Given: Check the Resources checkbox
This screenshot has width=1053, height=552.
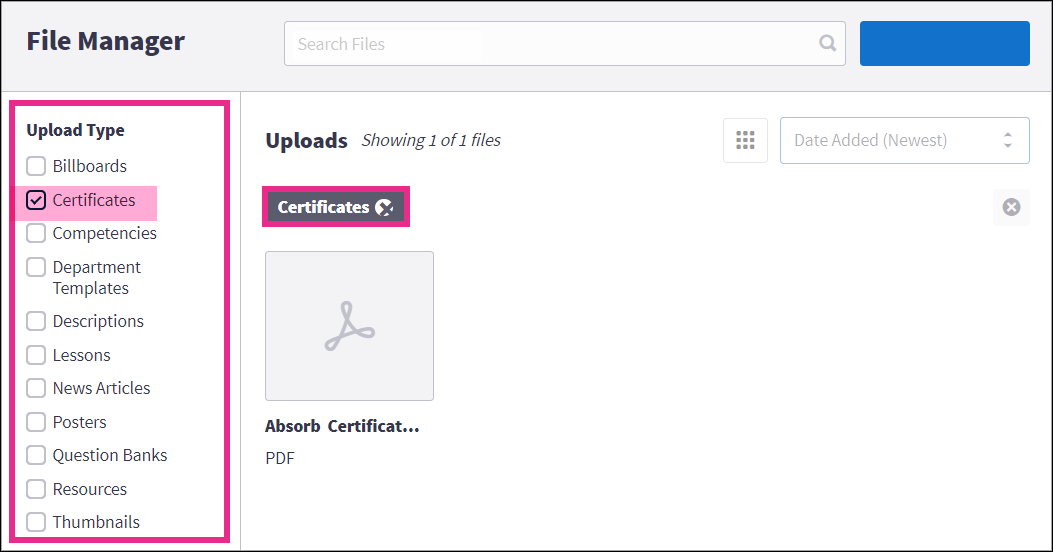Looking at the screenshot, I should click(x=36, y=489).
